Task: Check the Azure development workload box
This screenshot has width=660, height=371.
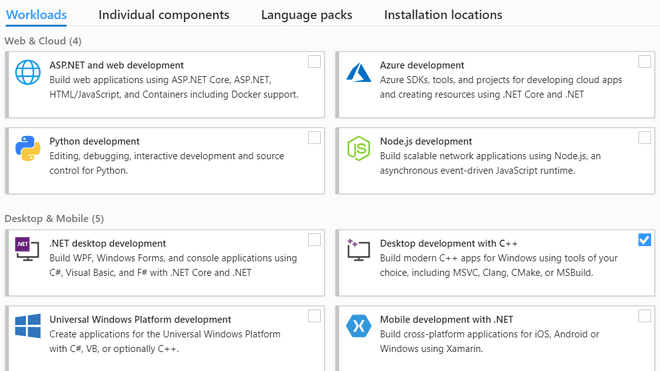Action: 644,61
